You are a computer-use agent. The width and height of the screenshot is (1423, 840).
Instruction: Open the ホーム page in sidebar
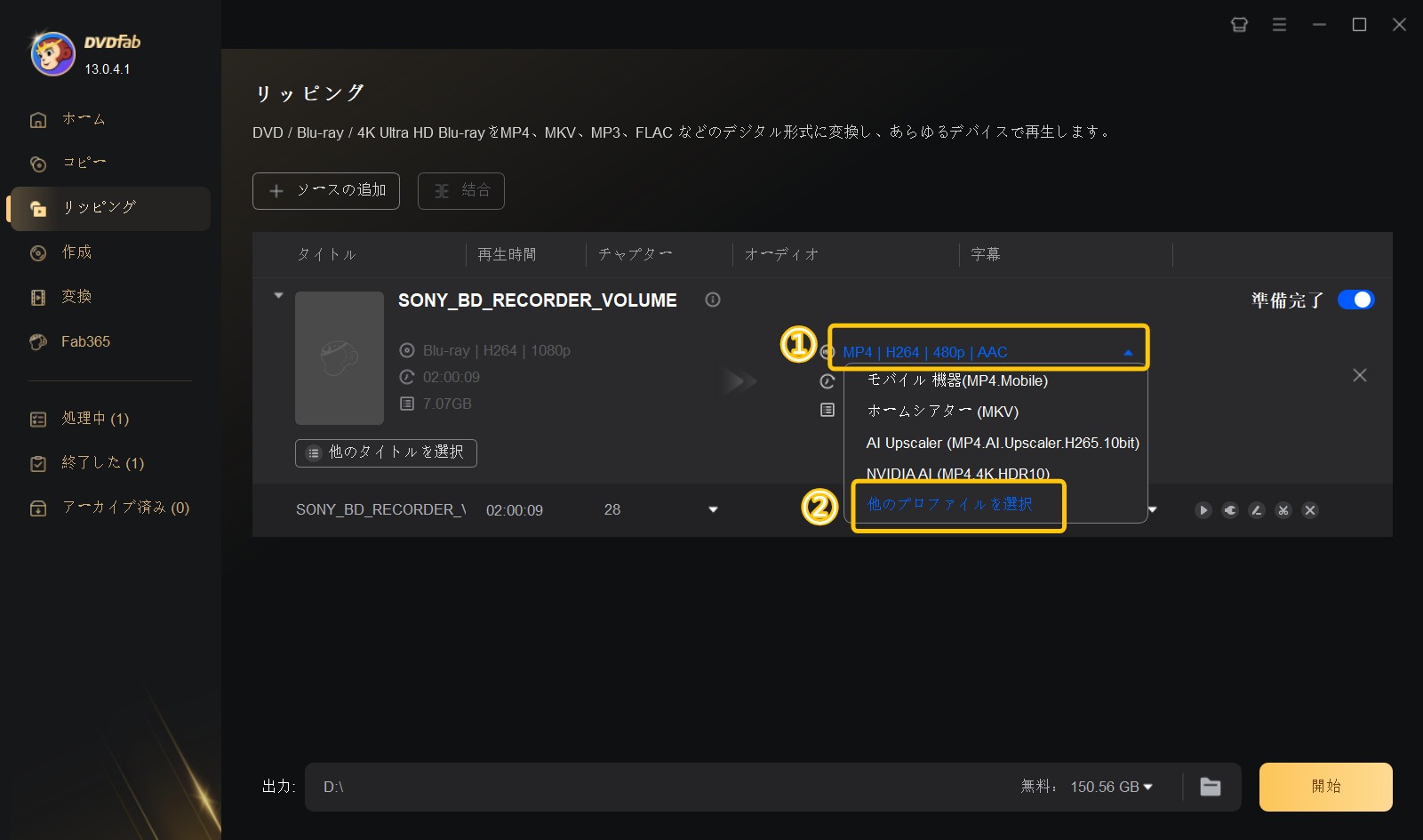[x=84, y=119]
